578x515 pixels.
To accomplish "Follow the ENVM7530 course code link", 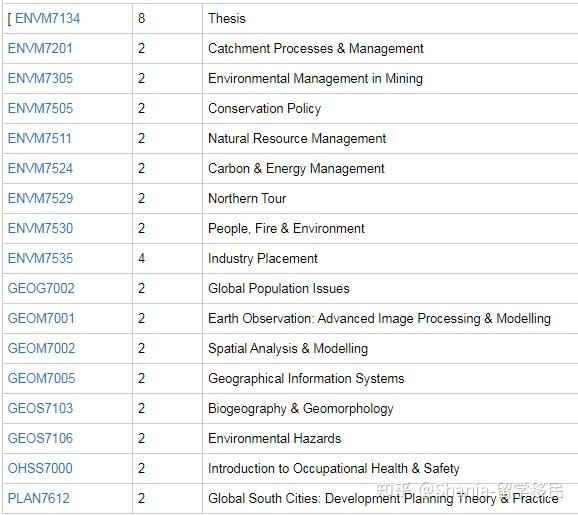I will [41, 228].
